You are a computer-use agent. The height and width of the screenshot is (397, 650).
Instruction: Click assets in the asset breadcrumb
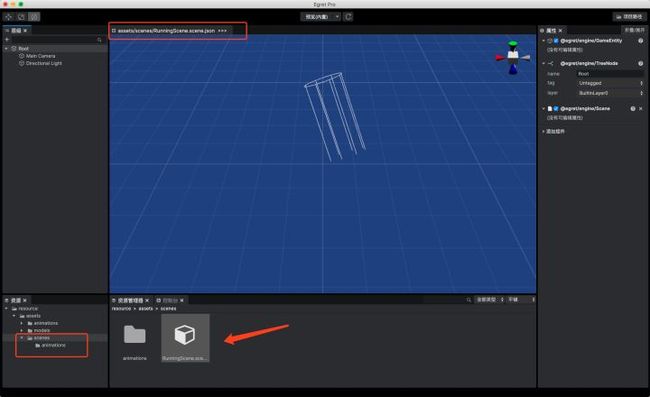[x=146, y=309]
